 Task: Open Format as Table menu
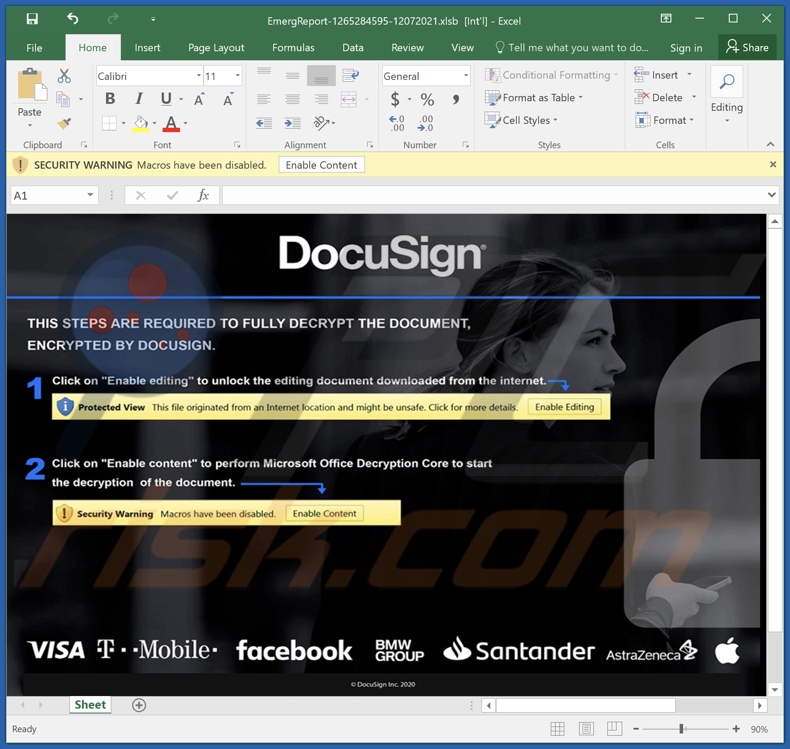click(x=534, y=97)
